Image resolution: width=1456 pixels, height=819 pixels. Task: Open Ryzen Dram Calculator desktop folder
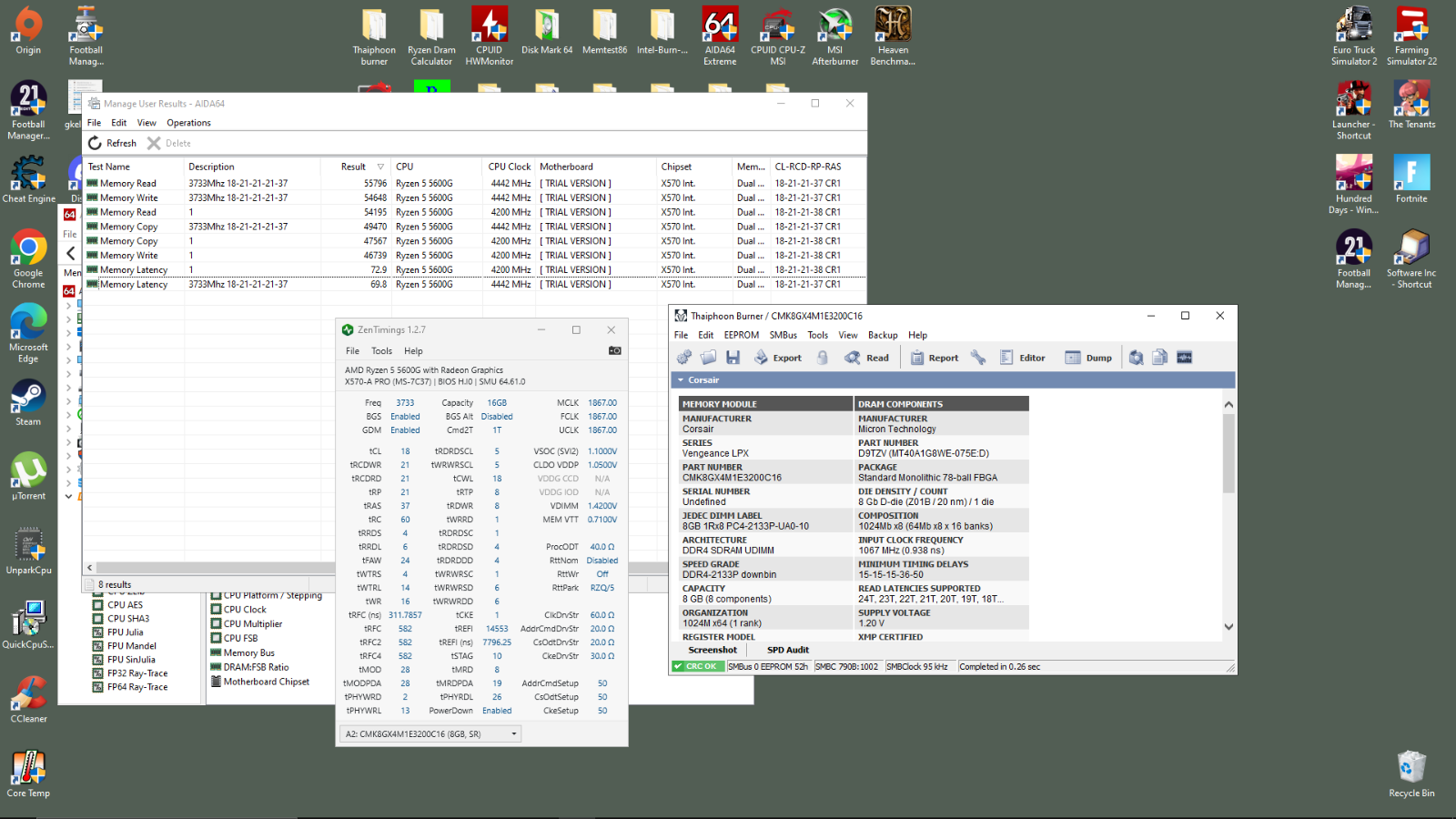coord(431,36)
